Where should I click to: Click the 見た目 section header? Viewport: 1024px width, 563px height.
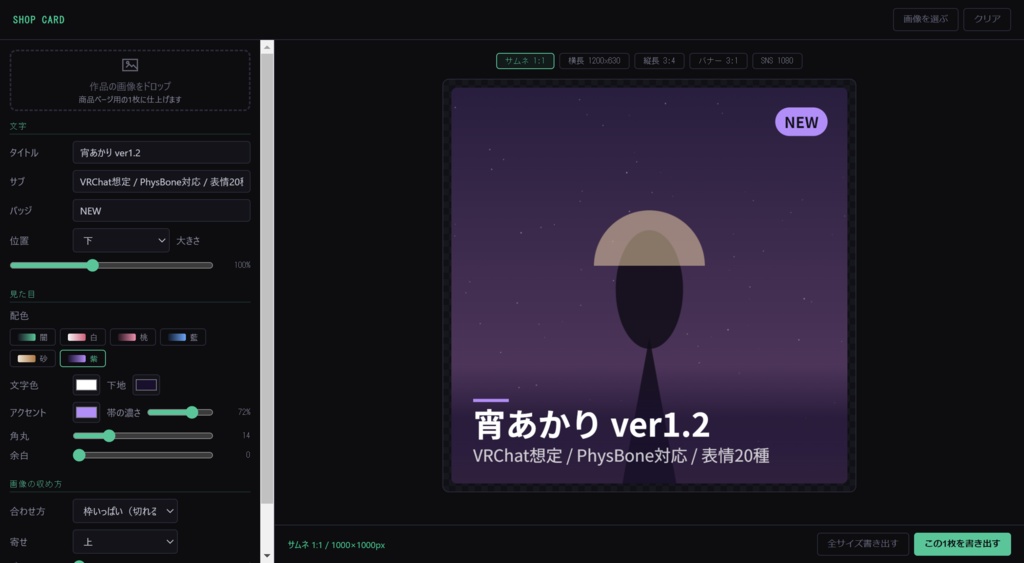22,294
